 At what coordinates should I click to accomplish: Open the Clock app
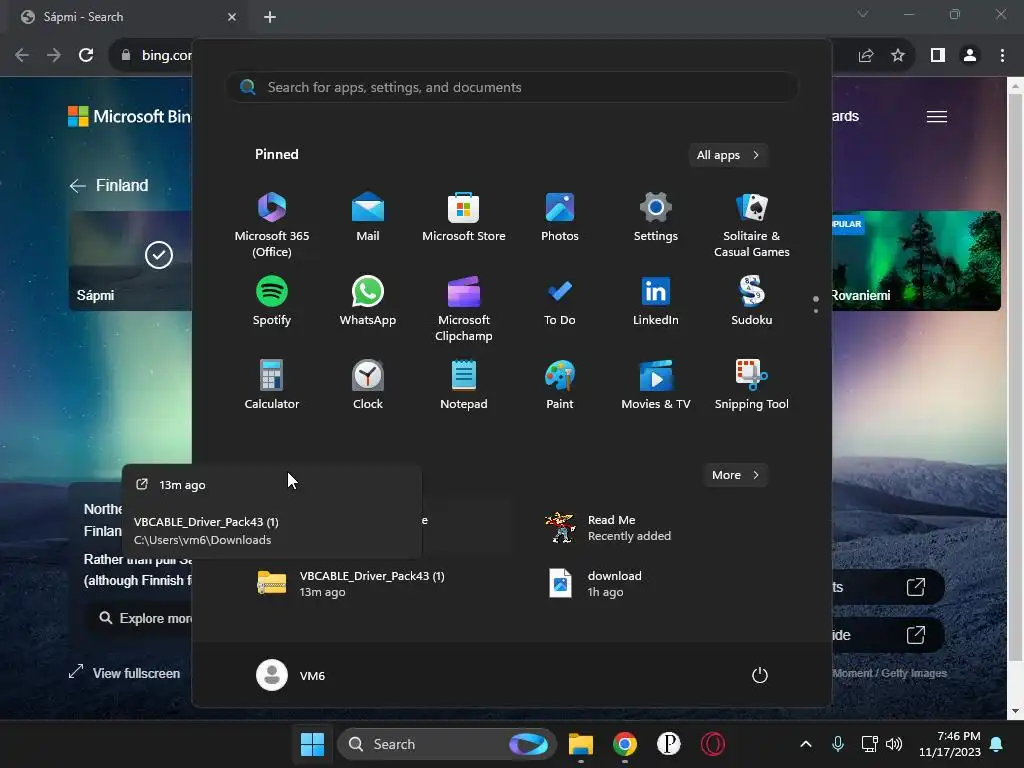click(x=368, y=385)
